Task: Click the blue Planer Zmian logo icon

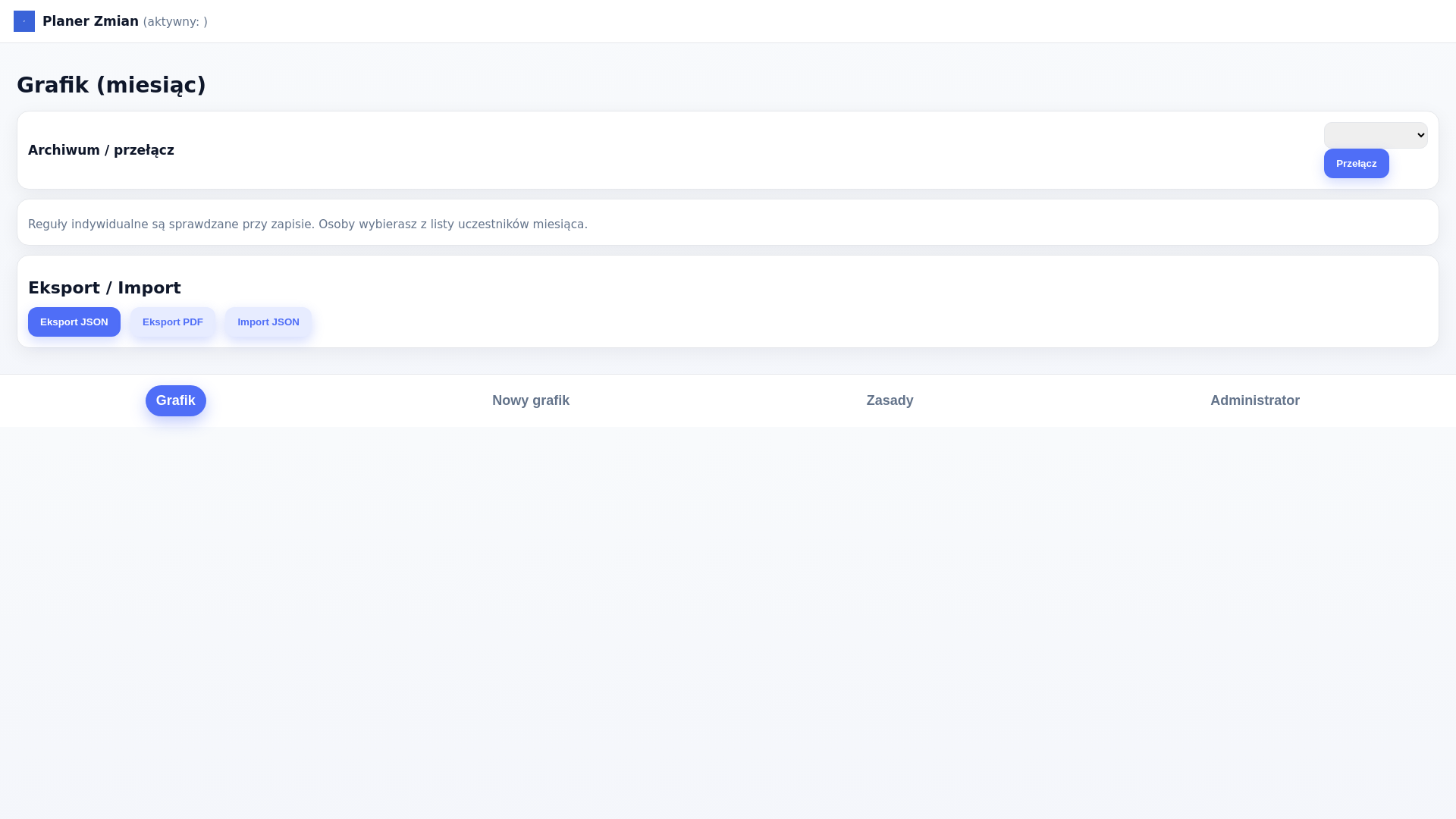Action: (24, 21)
